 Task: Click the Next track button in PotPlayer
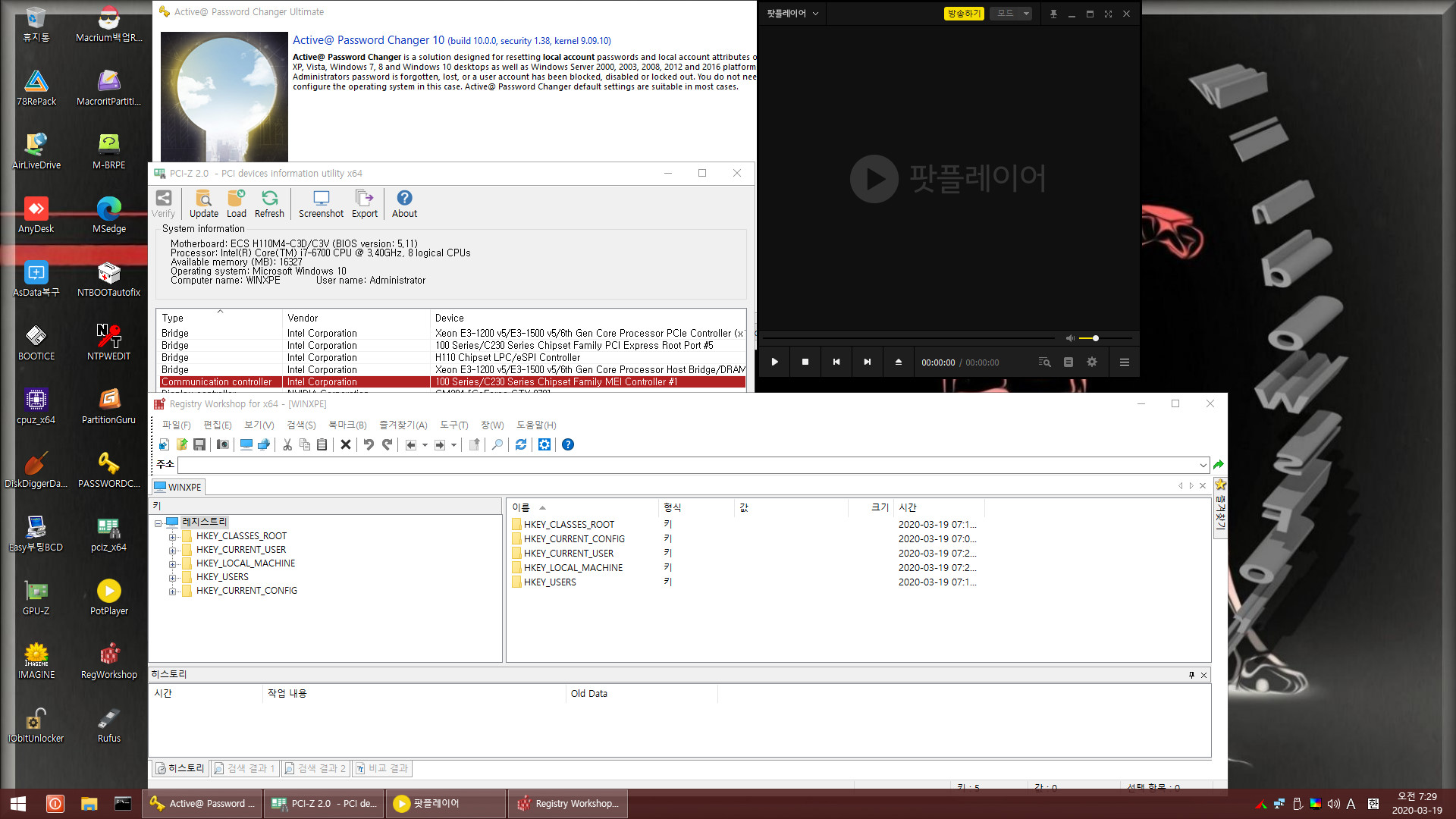(868, 362)
